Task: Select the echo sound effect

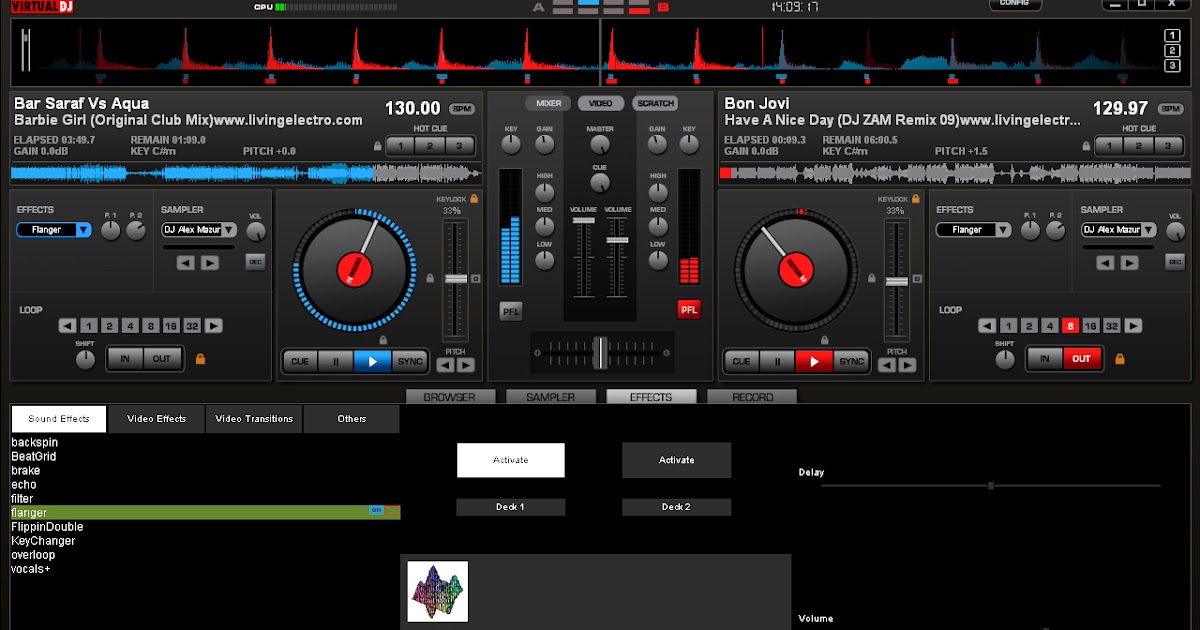Action: 205,484
